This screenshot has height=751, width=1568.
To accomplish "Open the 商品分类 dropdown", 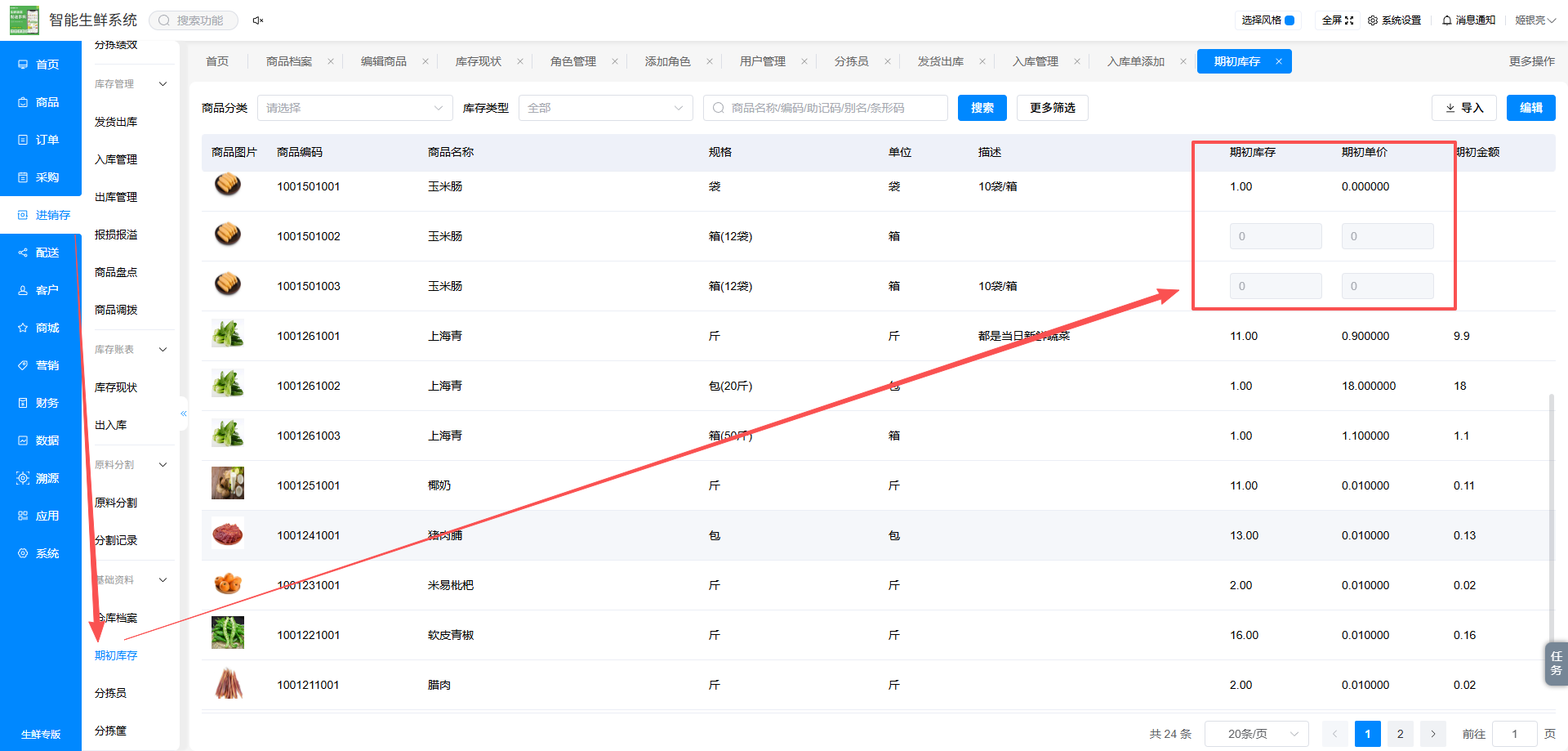I will (354, 108).
